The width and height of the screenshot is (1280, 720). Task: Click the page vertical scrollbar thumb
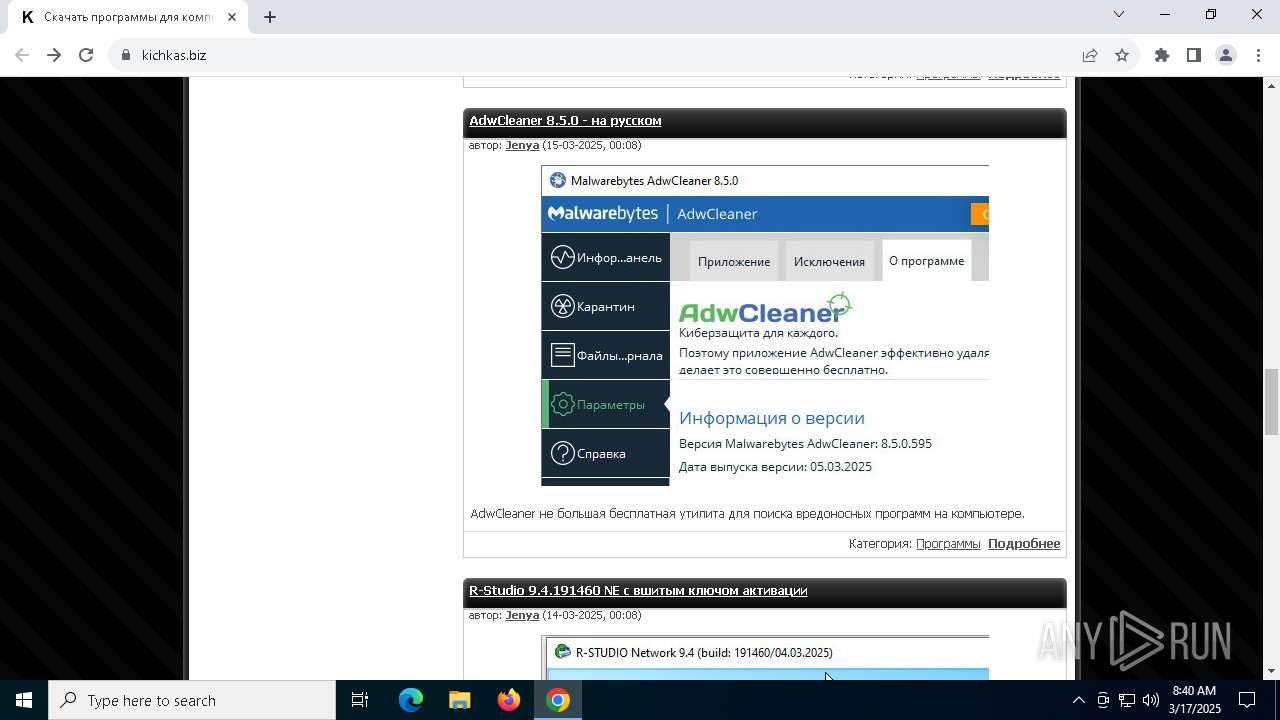tap(1271, 401)
